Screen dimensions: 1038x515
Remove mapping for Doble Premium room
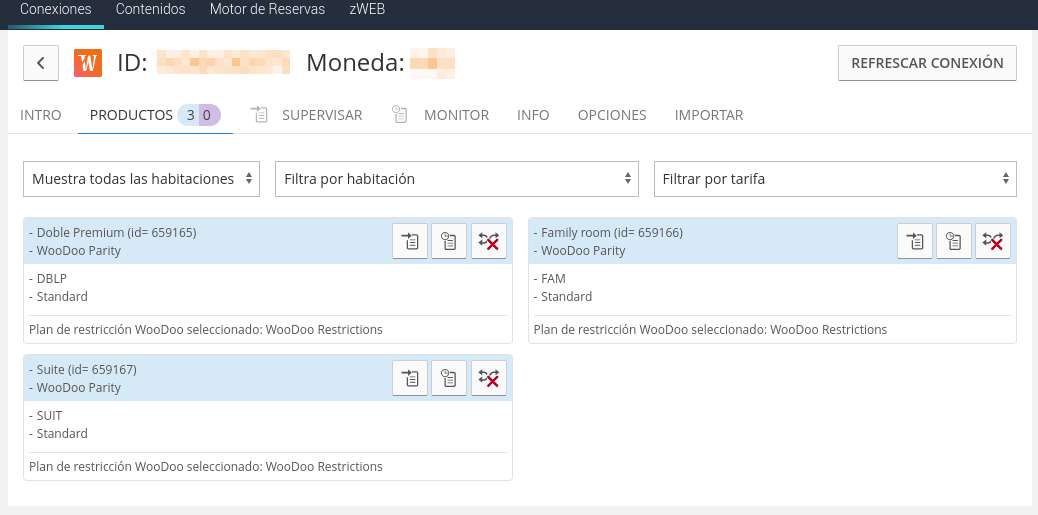(489, 241)
